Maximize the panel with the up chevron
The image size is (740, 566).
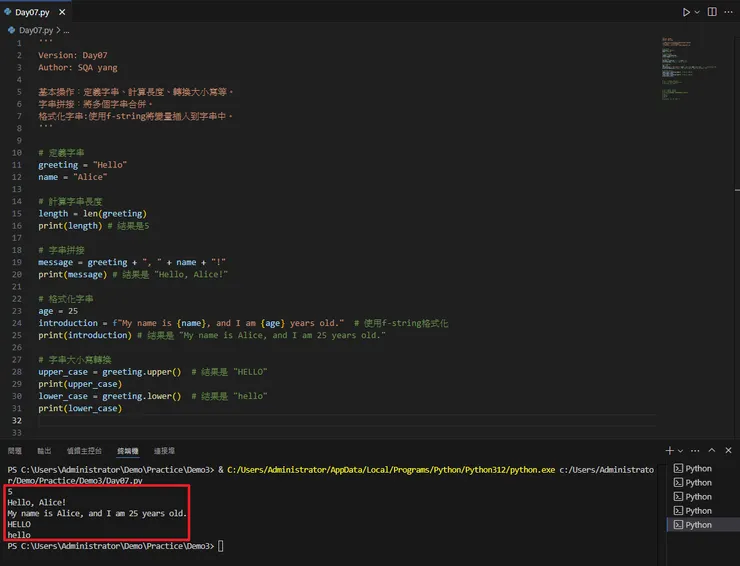pyautogui.click(x=712, y=450)
